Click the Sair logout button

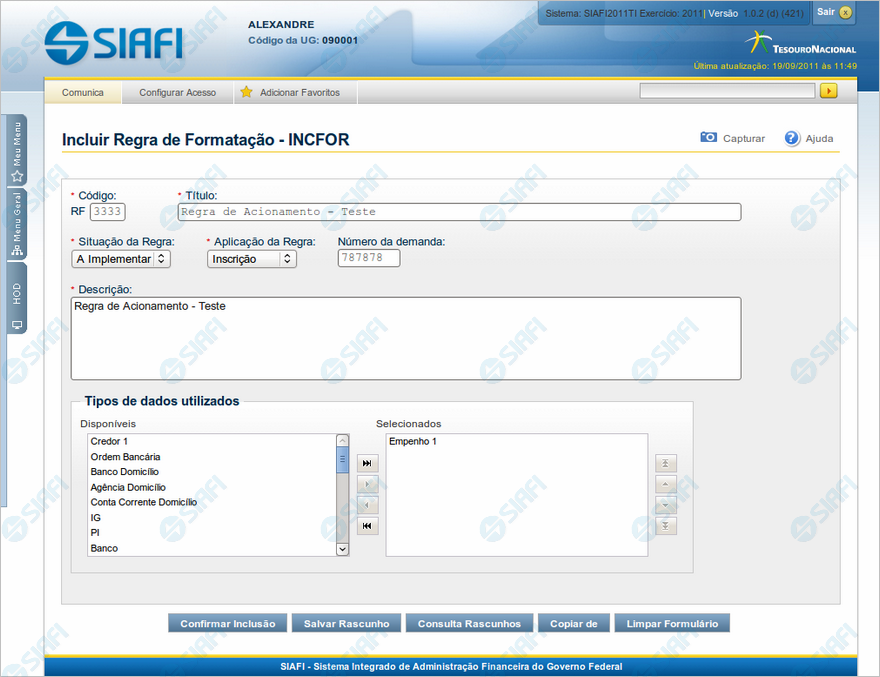834,12
